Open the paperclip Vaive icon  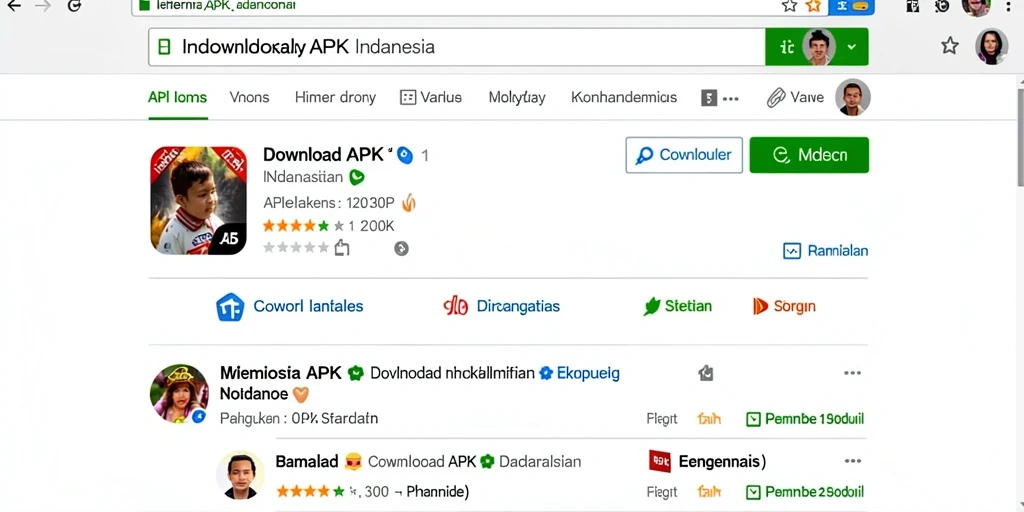click(x=776, y=98)
